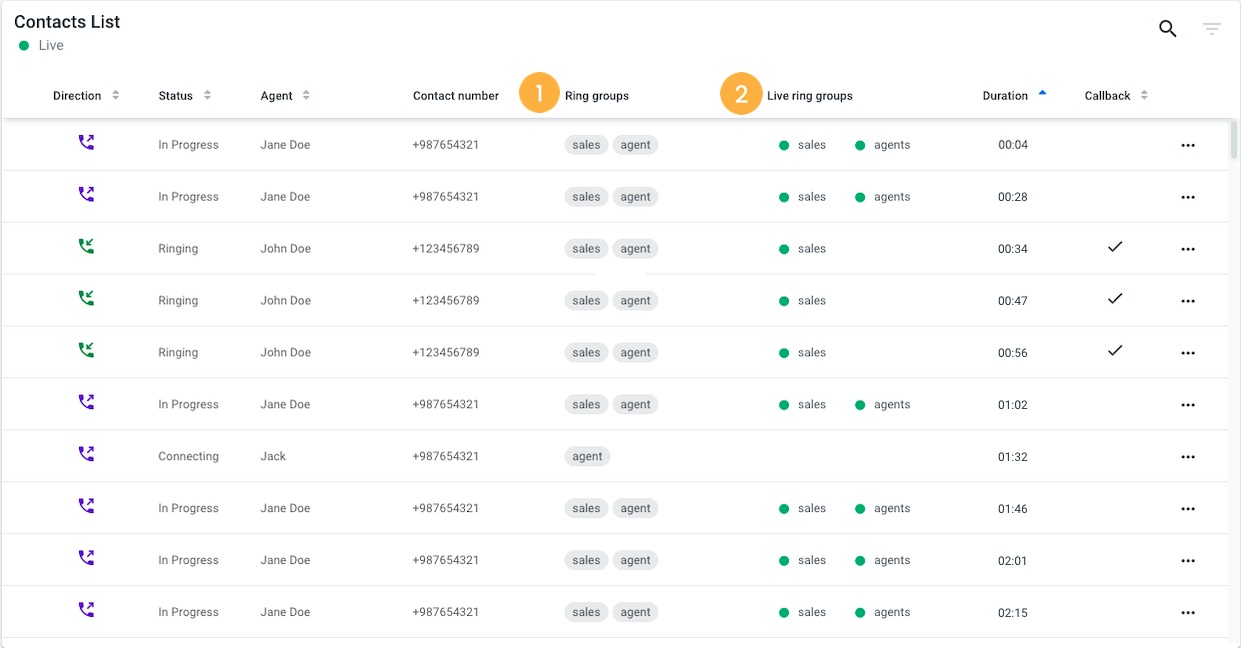
Task: Click the outgoing call icon on the 01:02 duration row
Action: tap(86, 402)
